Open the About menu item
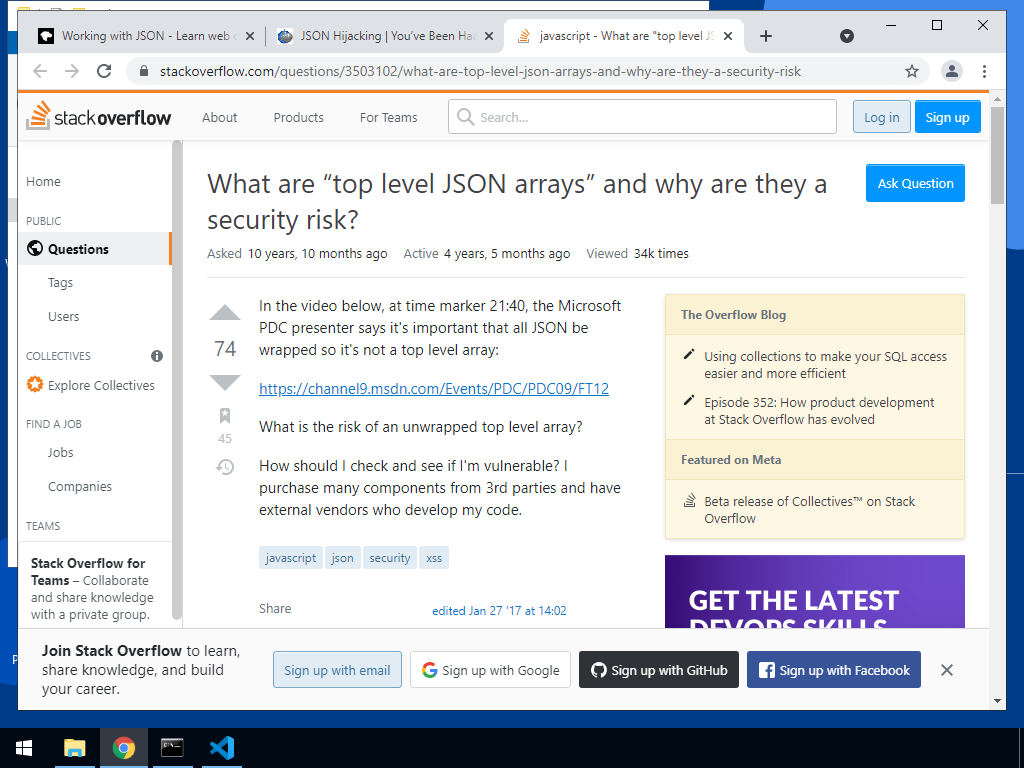The height and width of the screenshot is (768, 1024). pyautogui.click(x=219, y=118)
